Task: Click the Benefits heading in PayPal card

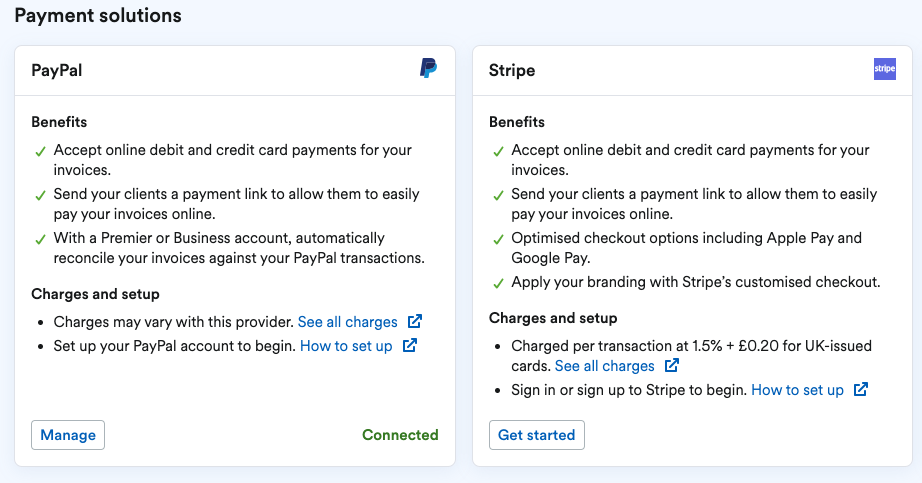Action: tap(59, 122)
